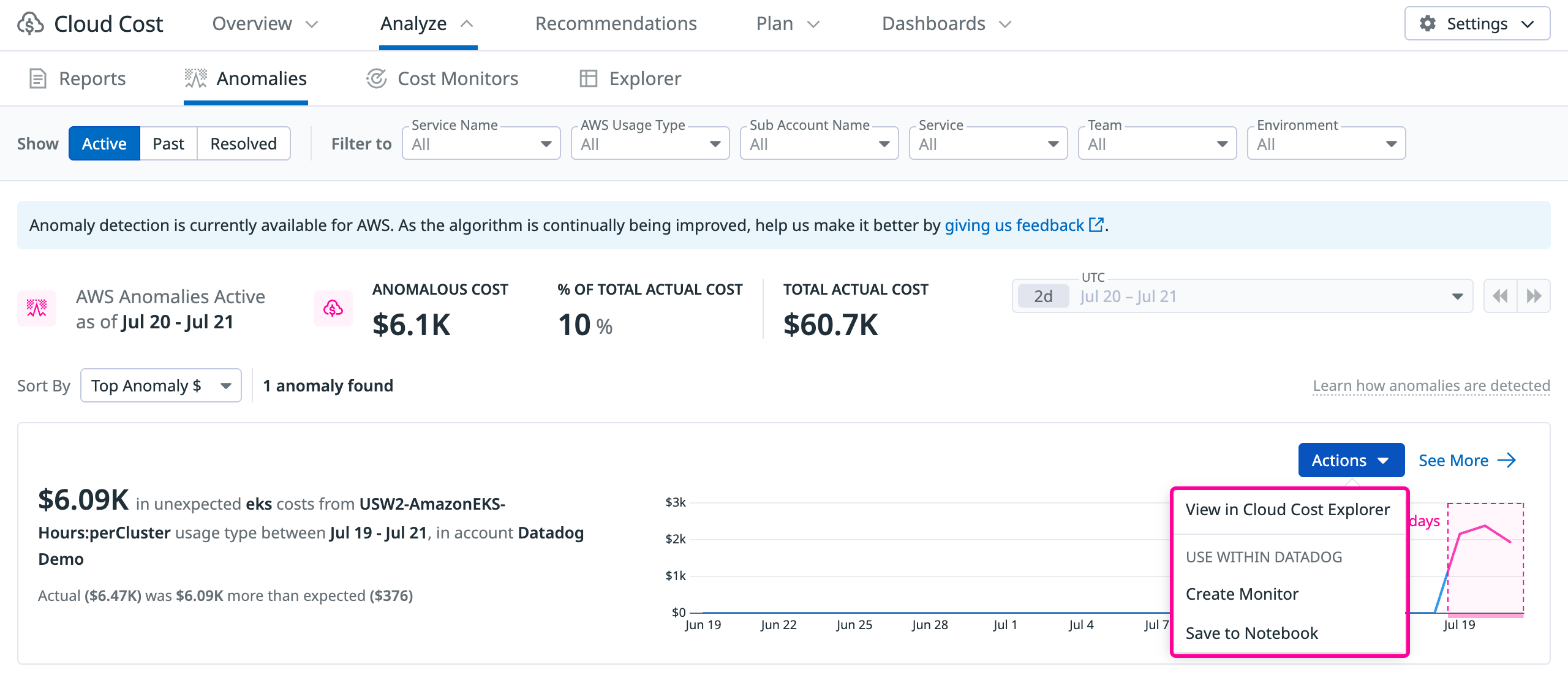This screenshot has height=691, width=1568.
Task: Click the Explorer table icon
Action: (588, 78)
